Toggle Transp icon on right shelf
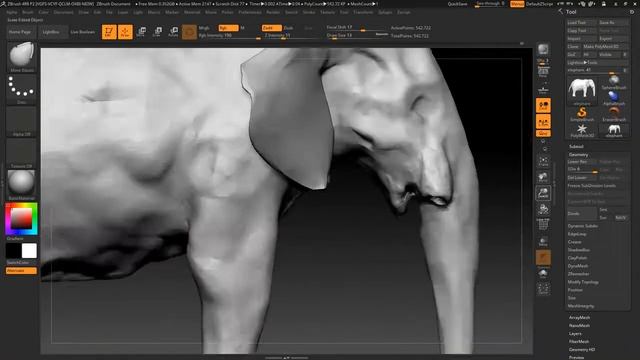640x360 pixels. pyautogui.click(x=543, y=242)
